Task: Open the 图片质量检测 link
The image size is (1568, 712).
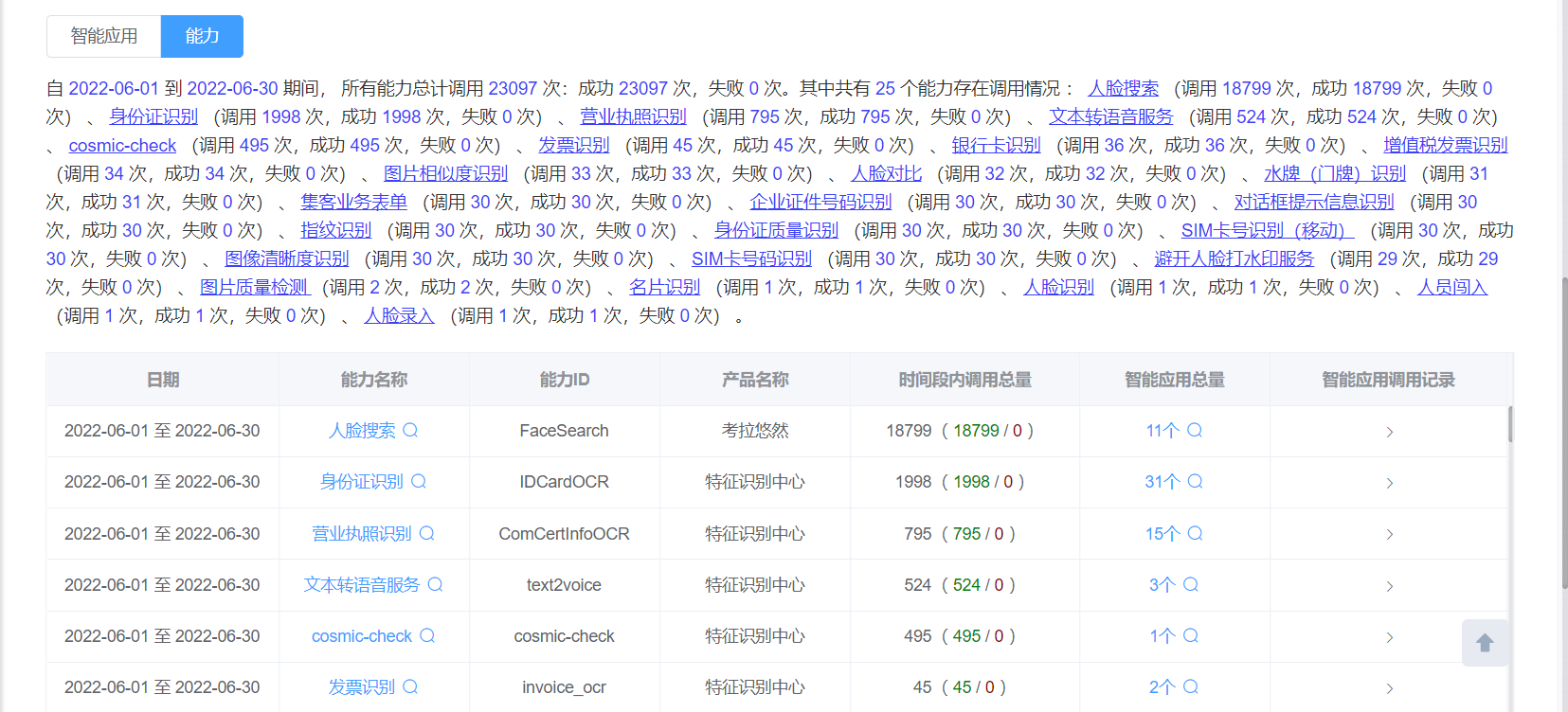Action: click(x=255, y=287)
